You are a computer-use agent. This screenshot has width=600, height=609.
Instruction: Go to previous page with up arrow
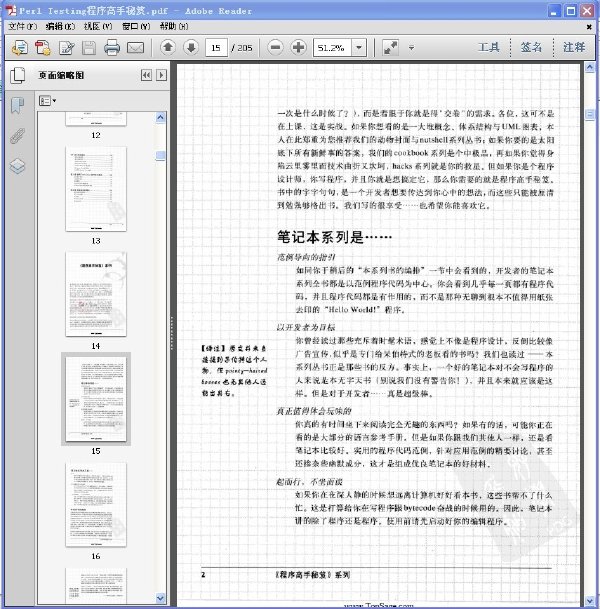[x=168, y=47]
